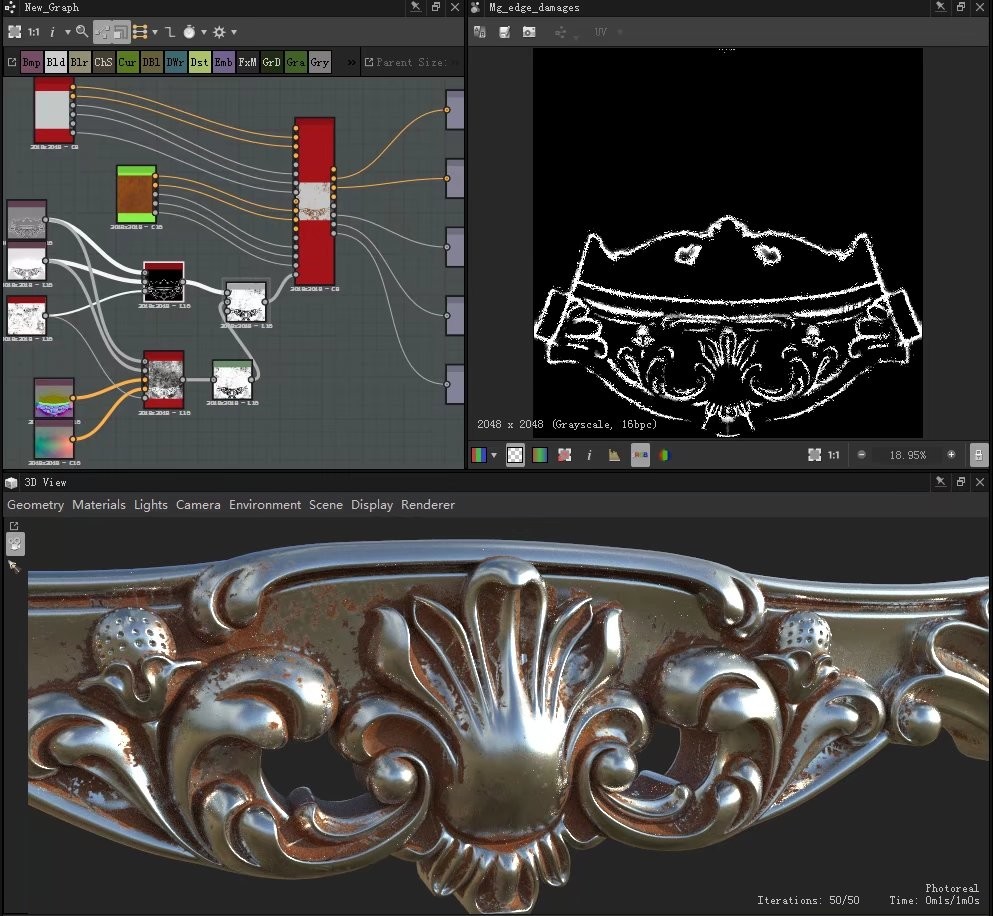Click the Gradient Map (Gra) node shortcut
This screenshot has height=916, width=993.
pos(296,62)
